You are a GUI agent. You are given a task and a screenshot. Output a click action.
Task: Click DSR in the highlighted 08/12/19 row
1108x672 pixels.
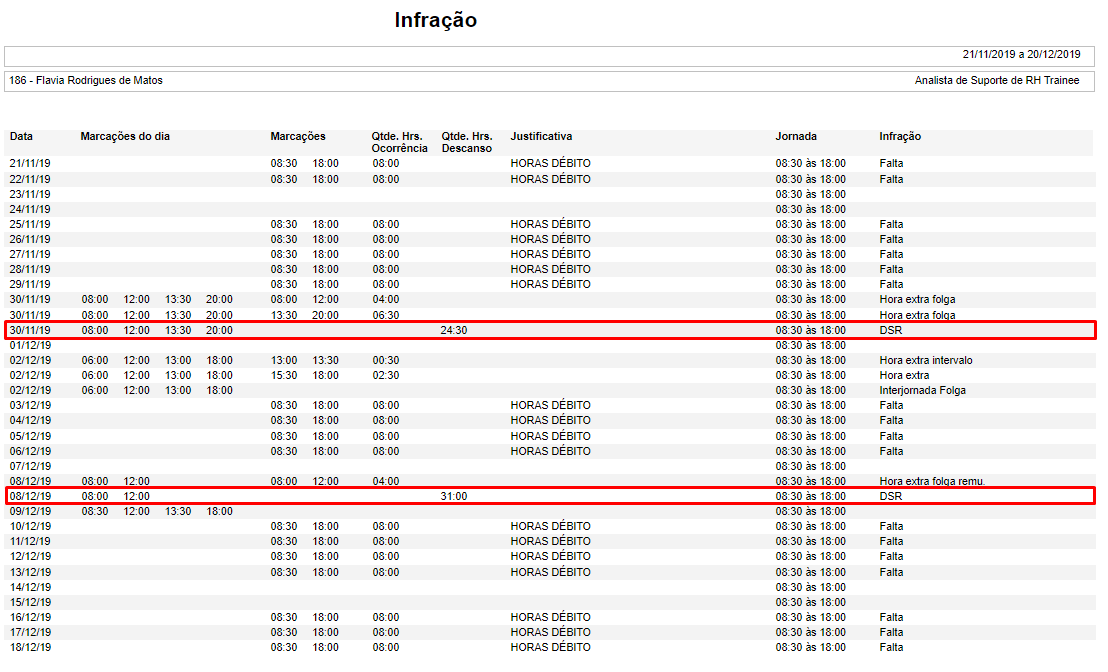(890, 496)
